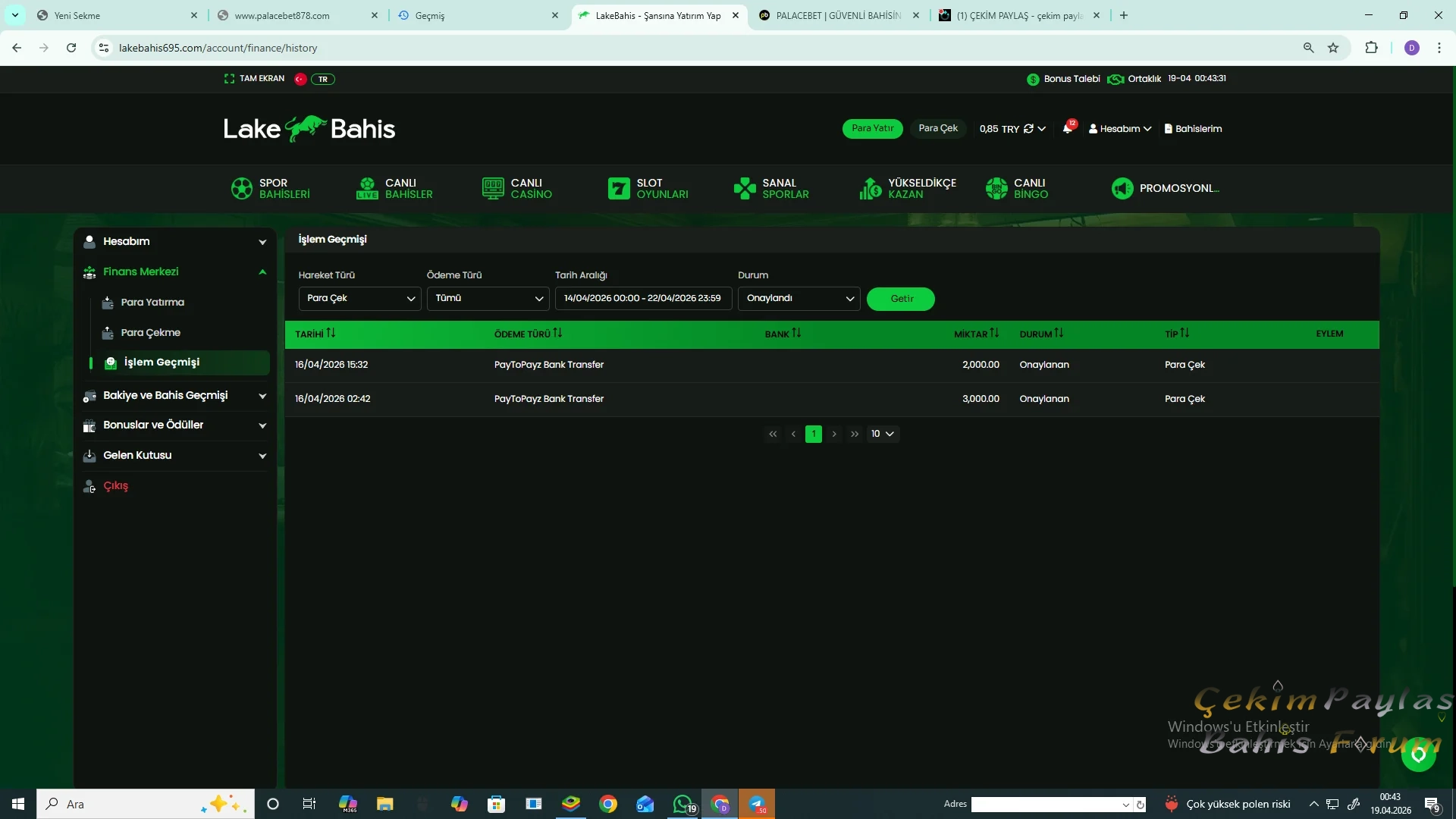Click the Turkish flag language icon
Image resolution: width=1456 pixels, height=819 pixels.
pyautogui.click(x=300, y=79)
